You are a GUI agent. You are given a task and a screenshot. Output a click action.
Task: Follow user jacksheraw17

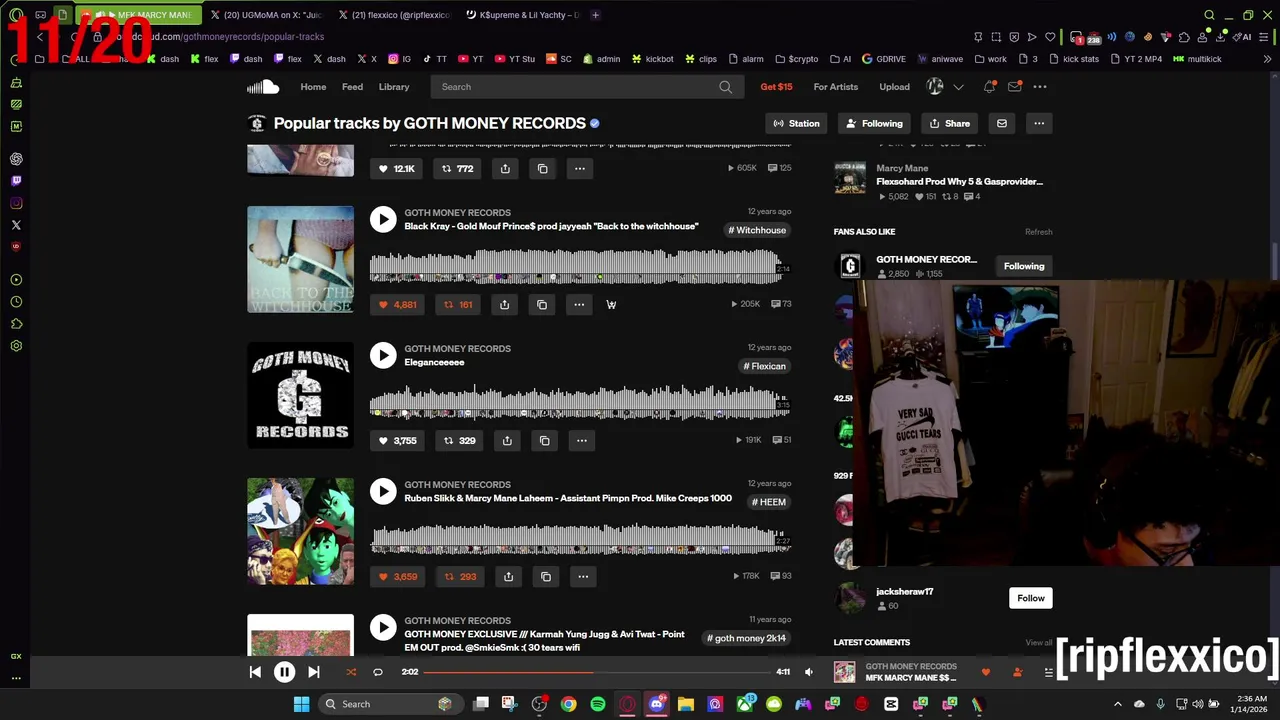pyautogui.click(x=1031, y=598)
